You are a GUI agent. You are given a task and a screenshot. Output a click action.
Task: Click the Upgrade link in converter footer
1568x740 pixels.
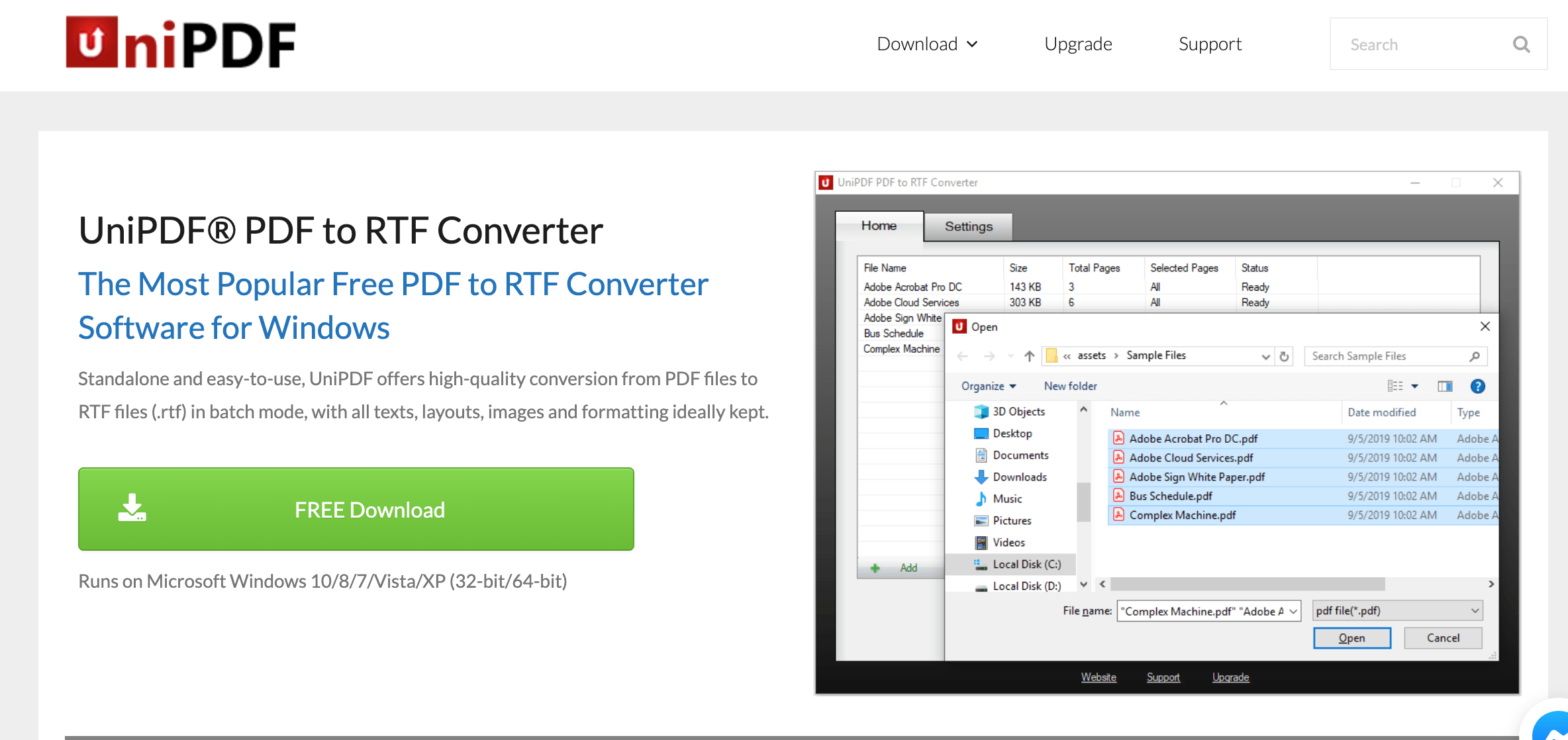pos(1230,677)
